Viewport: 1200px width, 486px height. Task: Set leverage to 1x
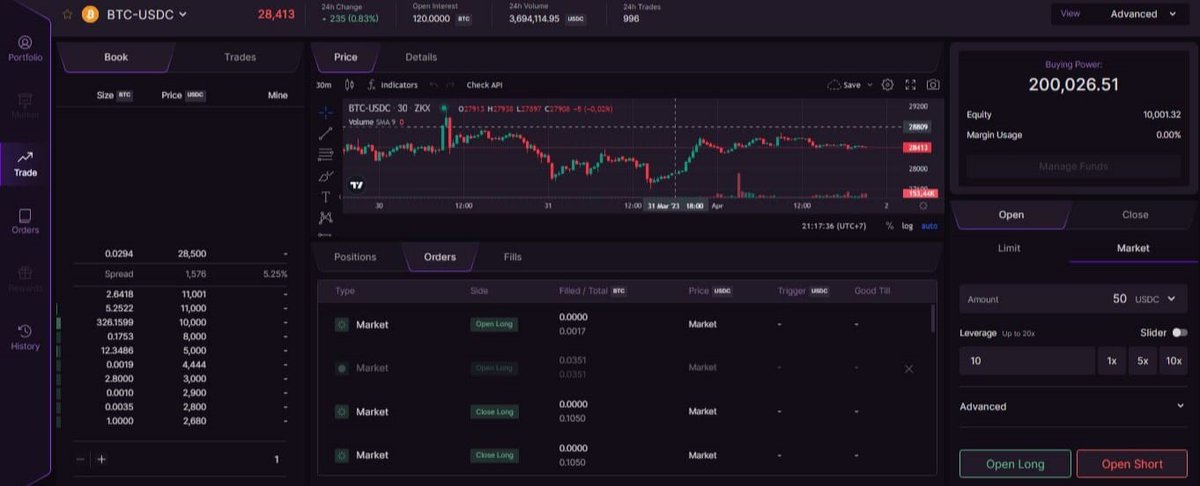click(x=1111, y=361)
